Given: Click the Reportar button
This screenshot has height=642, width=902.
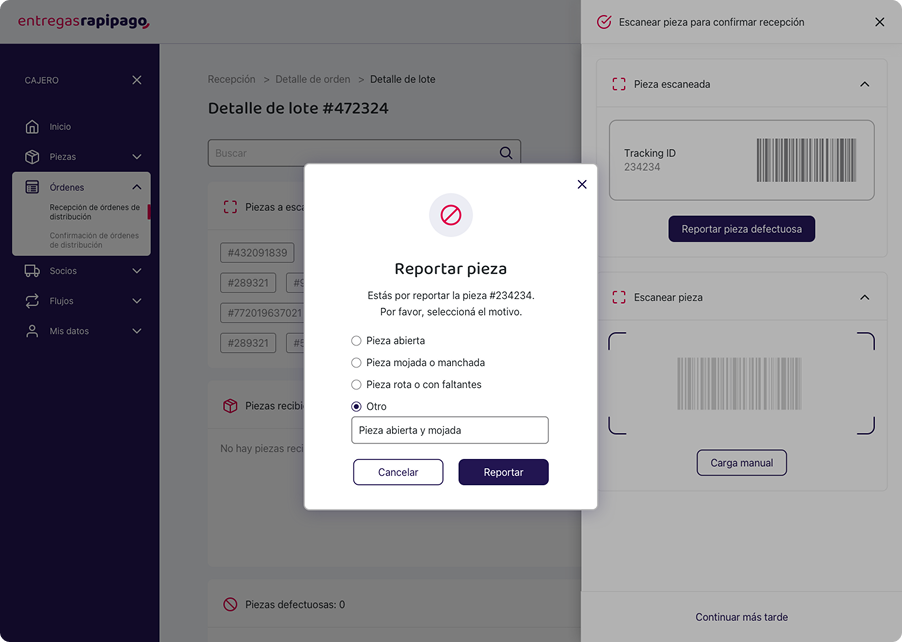Looking at the screenshot, I should 503,472.
